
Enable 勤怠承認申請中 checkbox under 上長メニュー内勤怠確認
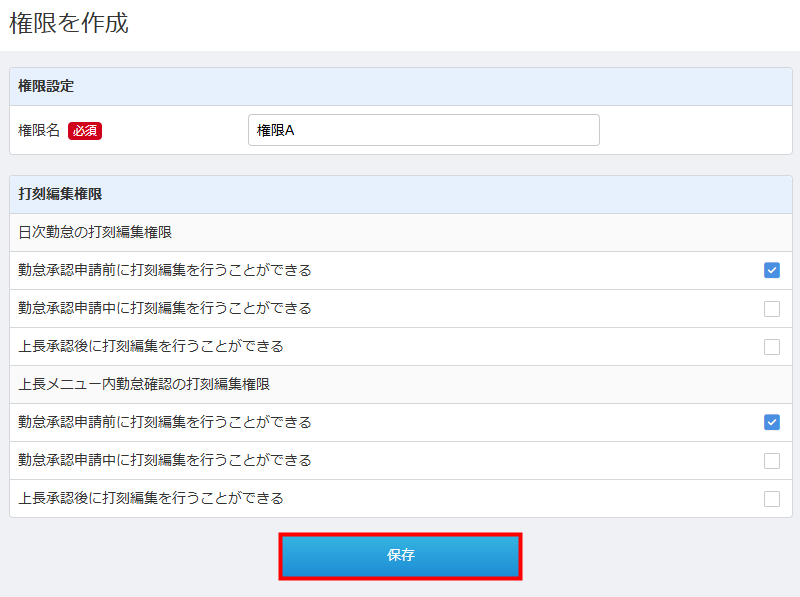771,460
